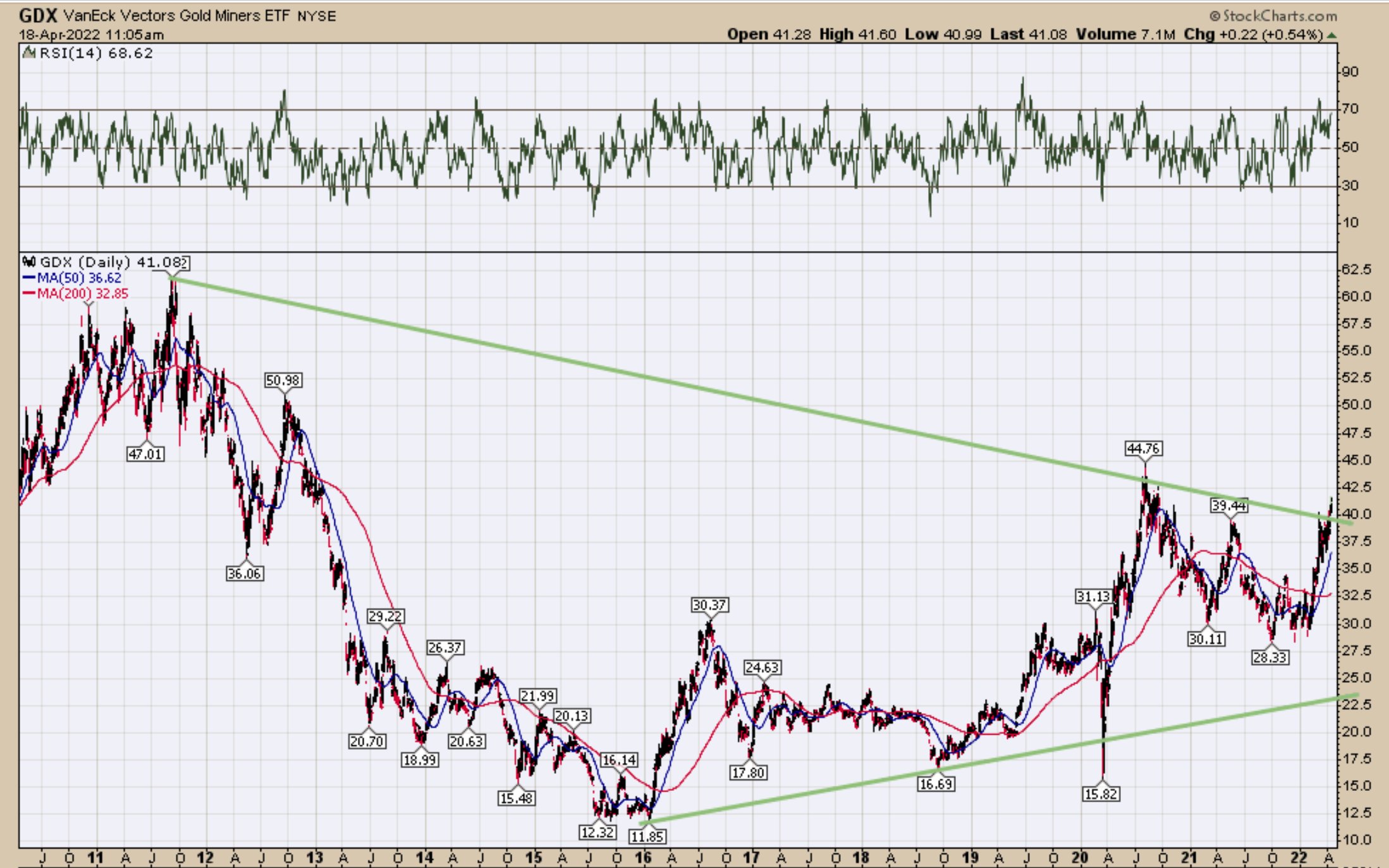Viewport: 1389px width, 868px height.
Task: Click year 16 on time axis
Action: [643, 858]
